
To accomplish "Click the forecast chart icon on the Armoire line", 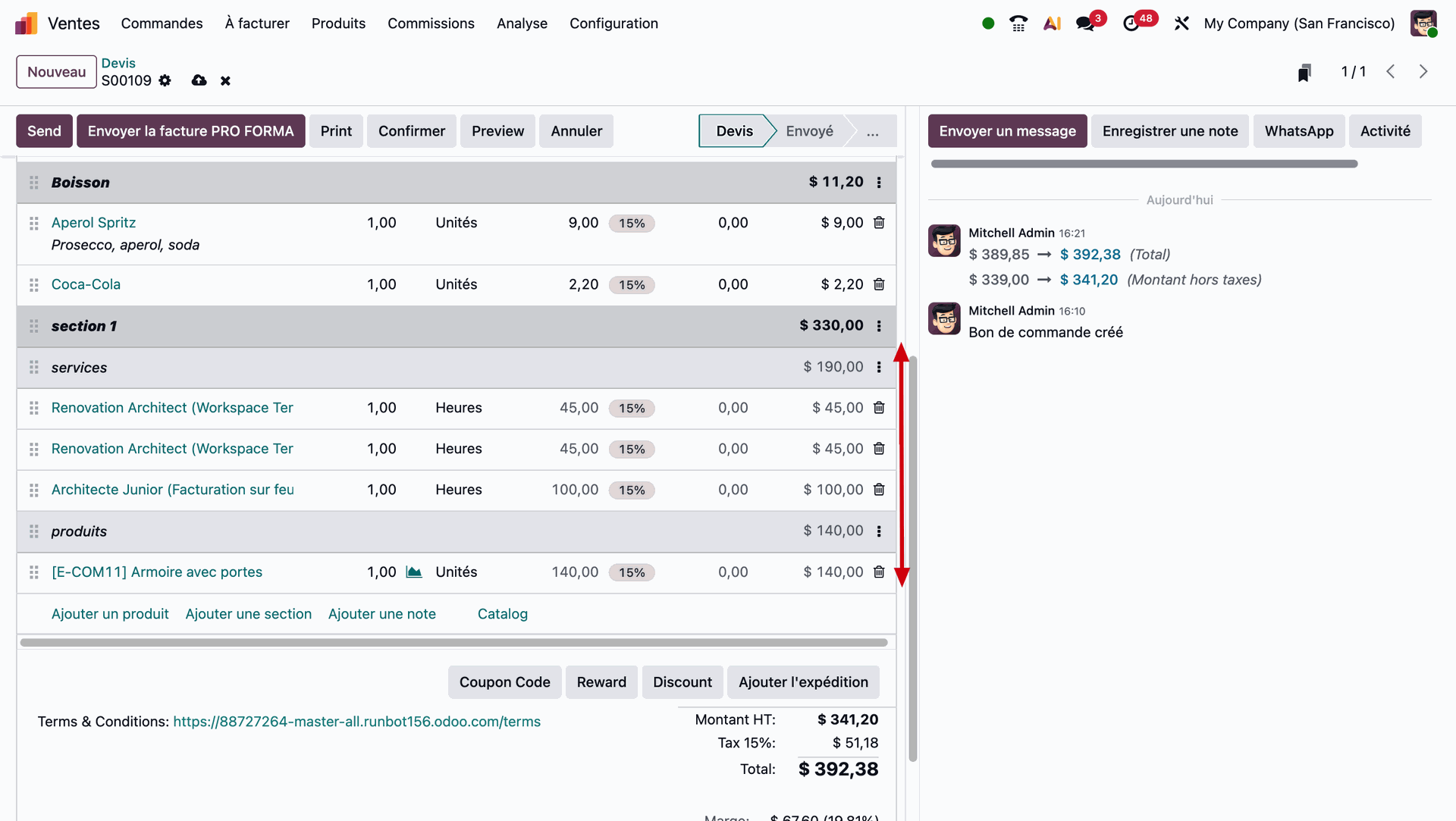I will 414,572.
